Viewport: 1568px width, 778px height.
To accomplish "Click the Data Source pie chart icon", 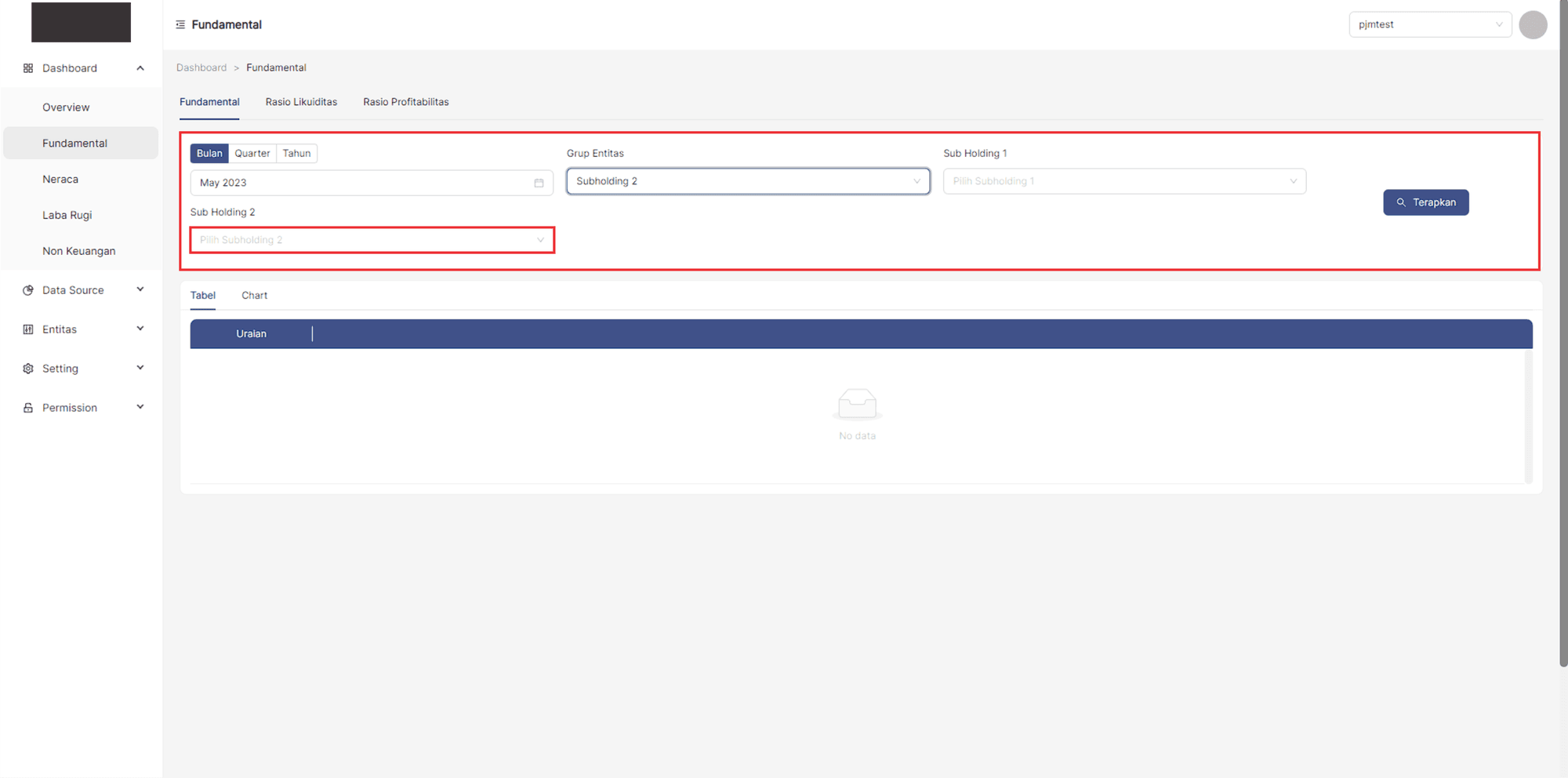I will click(28, 290).
